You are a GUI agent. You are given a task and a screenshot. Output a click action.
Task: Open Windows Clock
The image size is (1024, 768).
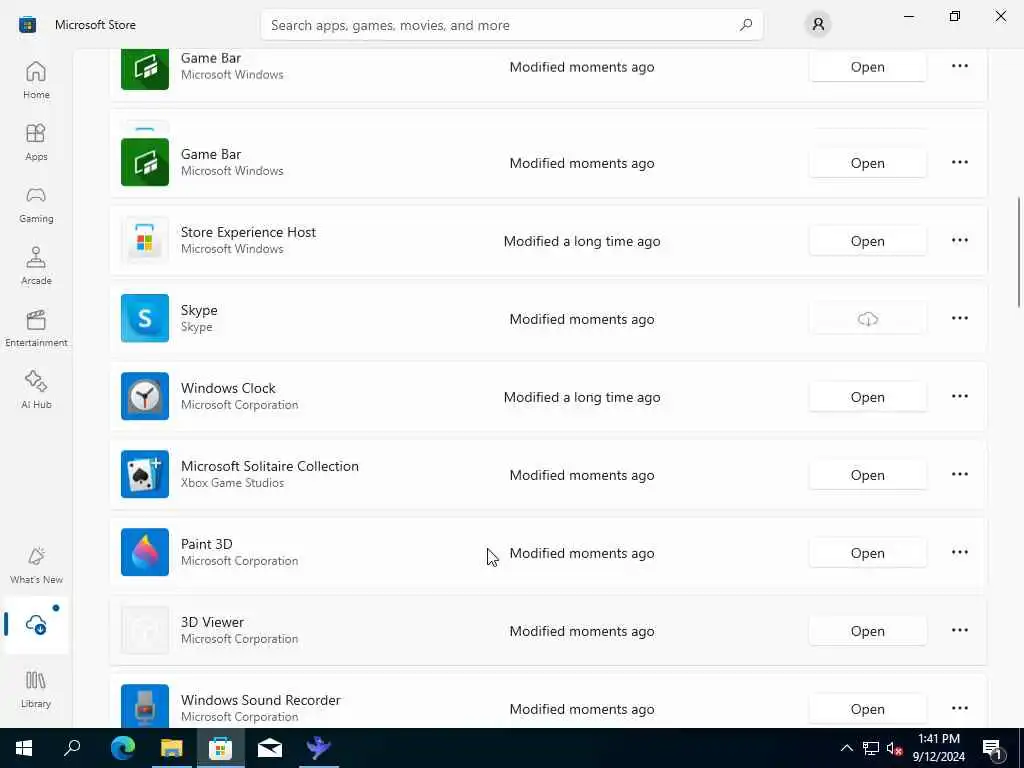coord(867,397)
